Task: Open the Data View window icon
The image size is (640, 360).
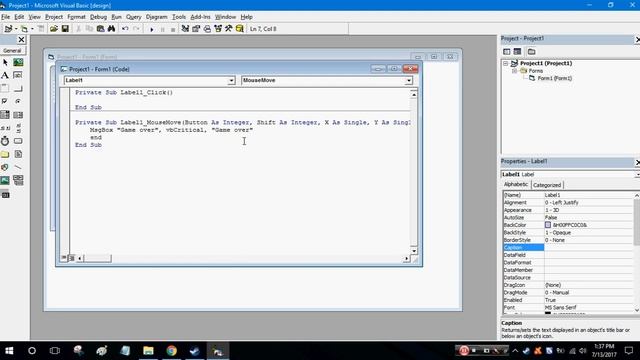Action: point(240,29)
